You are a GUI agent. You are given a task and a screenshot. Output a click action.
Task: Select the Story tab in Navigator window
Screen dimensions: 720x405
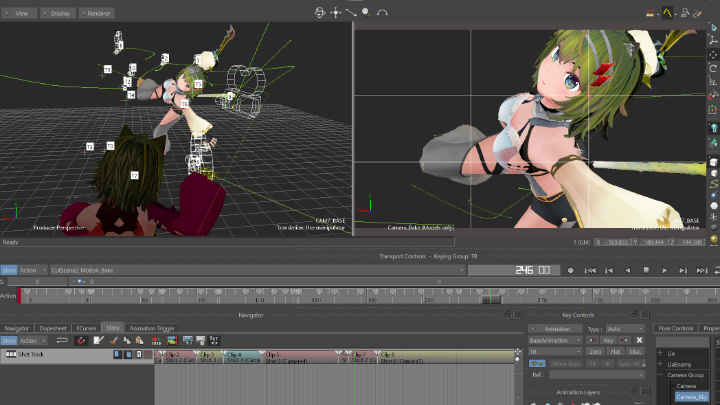tap(112, 327)
